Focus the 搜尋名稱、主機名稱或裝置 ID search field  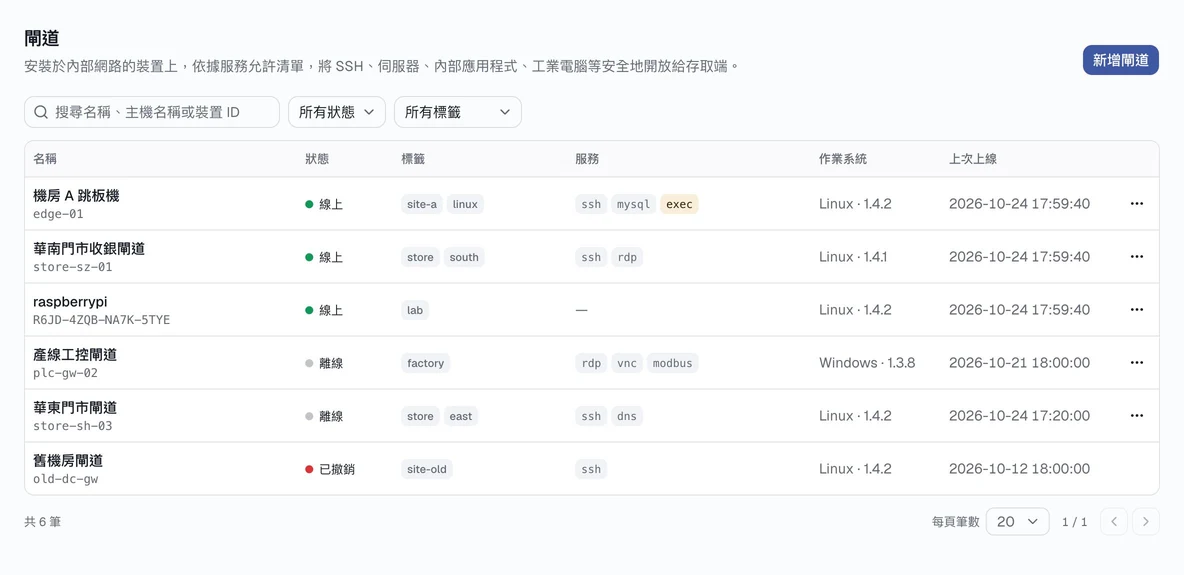click(152, 112)
